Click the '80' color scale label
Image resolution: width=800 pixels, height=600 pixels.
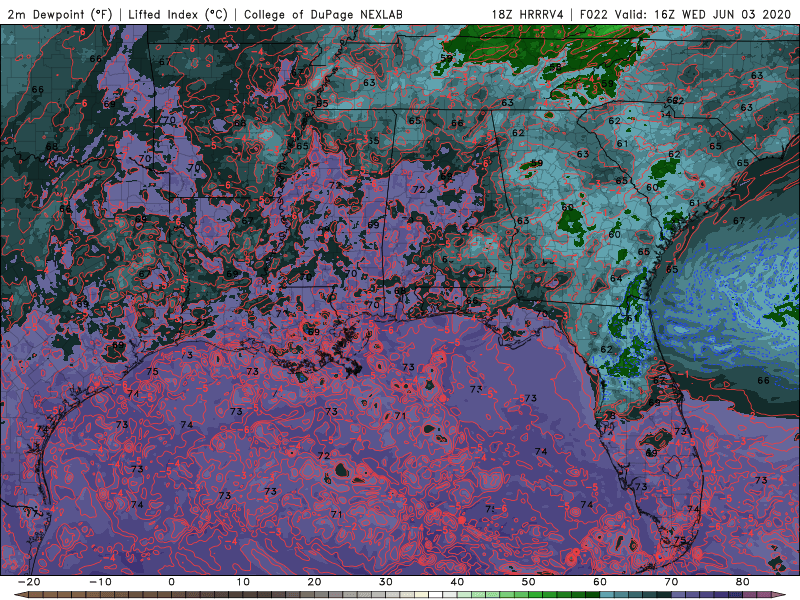click(x=743, y=582)
